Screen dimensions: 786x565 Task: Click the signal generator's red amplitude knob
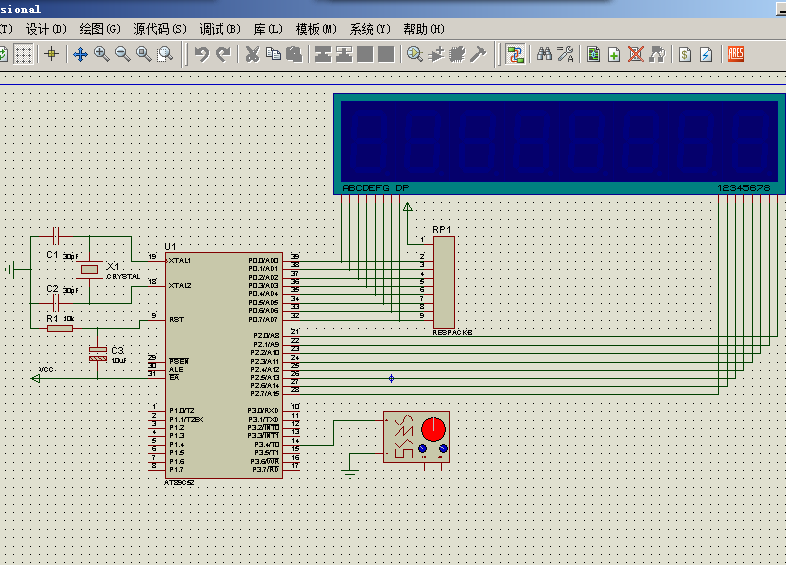433,429
